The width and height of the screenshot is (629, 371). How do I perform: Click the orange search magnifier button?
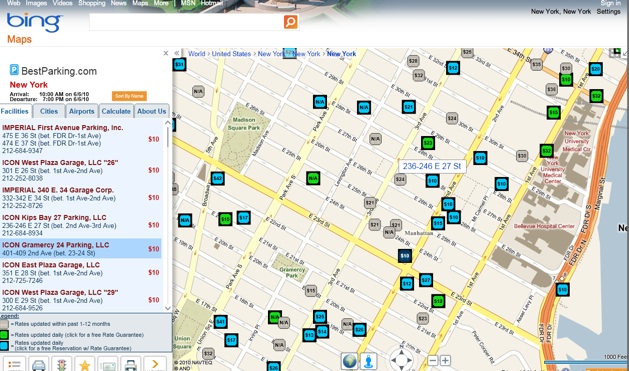[290, 22]
